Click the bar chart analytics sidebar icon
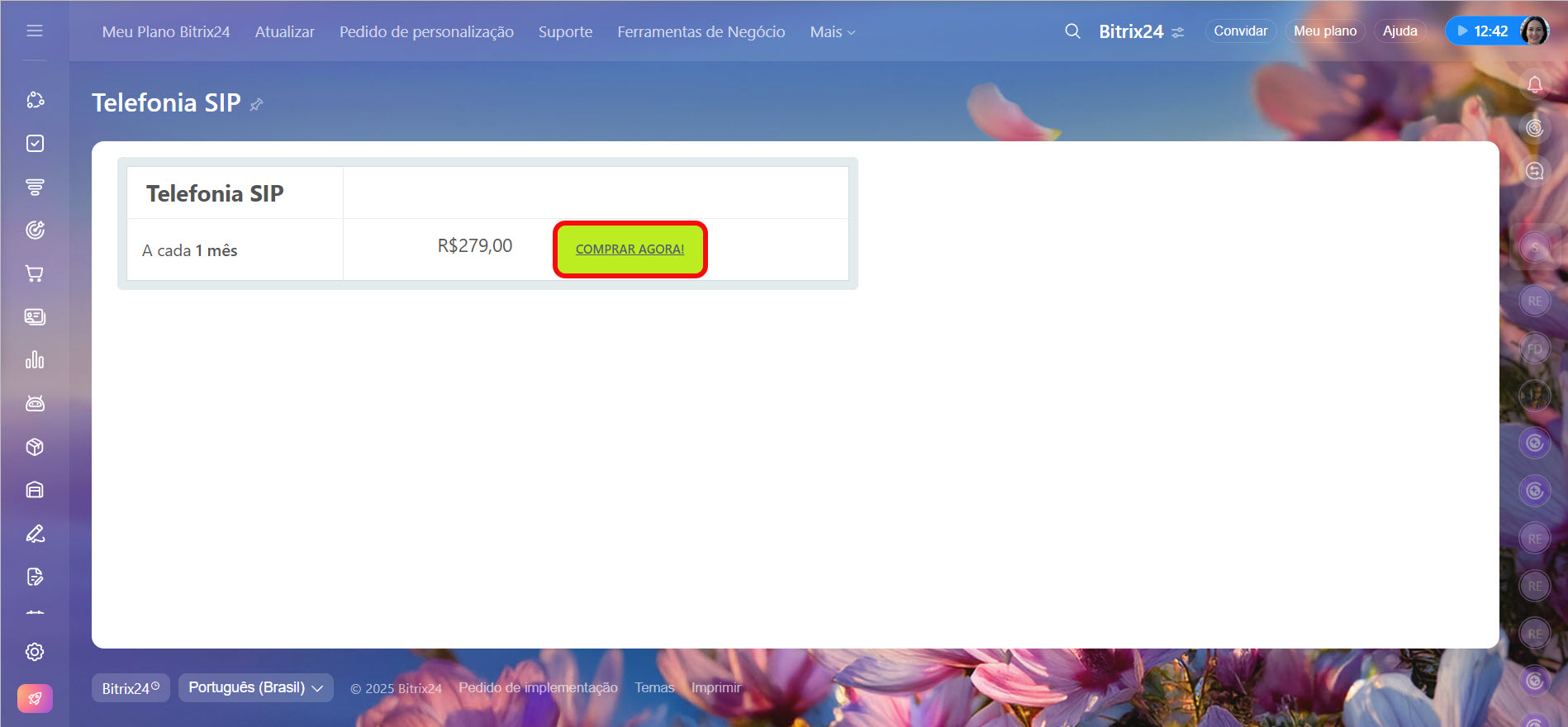Screen dimensions: 1568x727 click(x=35, y=360)
